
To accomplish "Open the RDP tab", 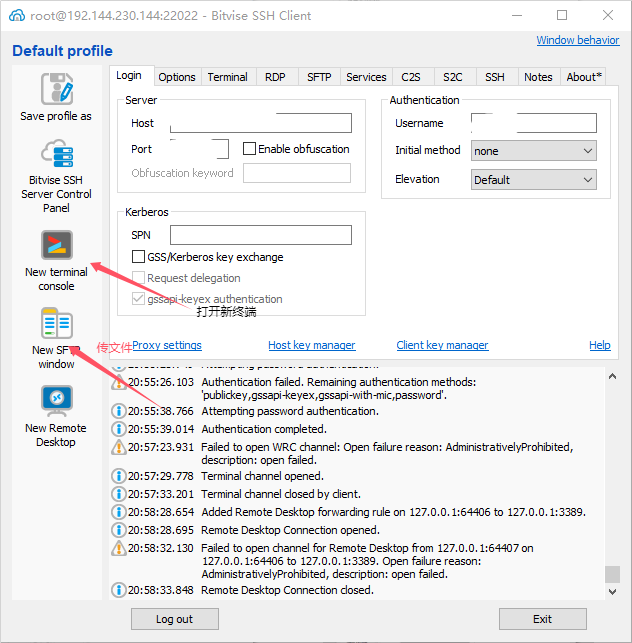I will [x=275, y=77].
